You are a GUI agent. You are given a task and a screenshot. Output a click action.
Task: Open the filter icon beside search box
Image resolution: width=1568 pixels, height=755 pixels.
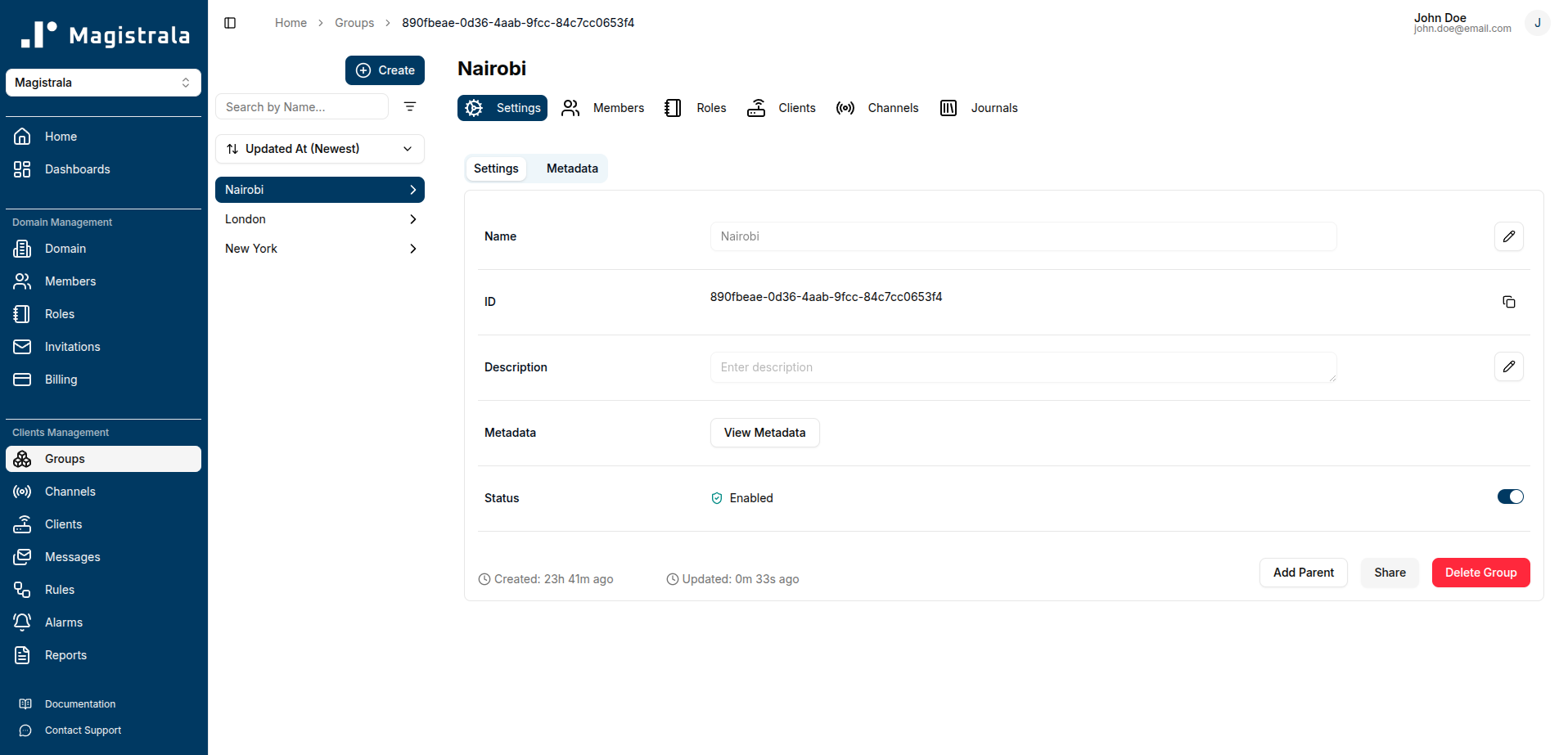pos(410,106)
